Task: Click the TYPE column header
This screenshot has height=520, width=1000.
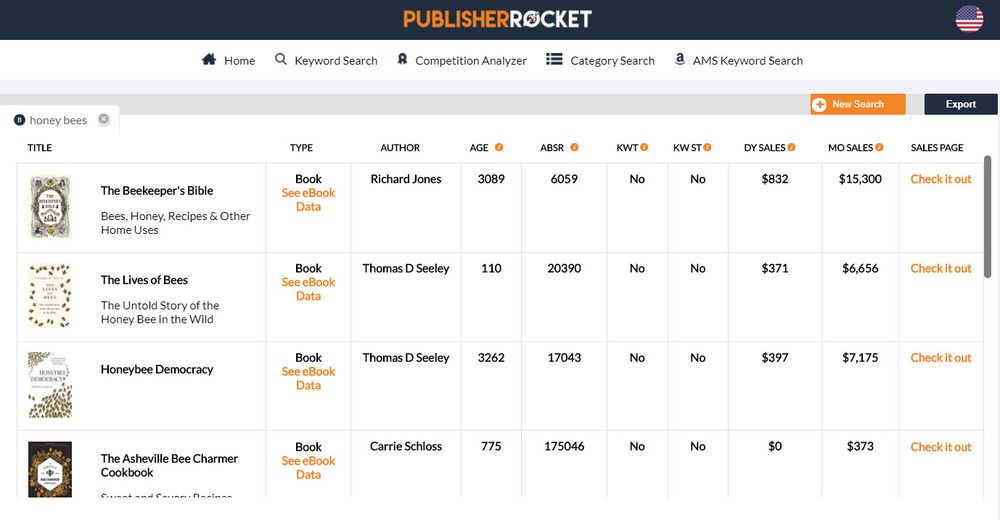Action: [x=301, y=148]
